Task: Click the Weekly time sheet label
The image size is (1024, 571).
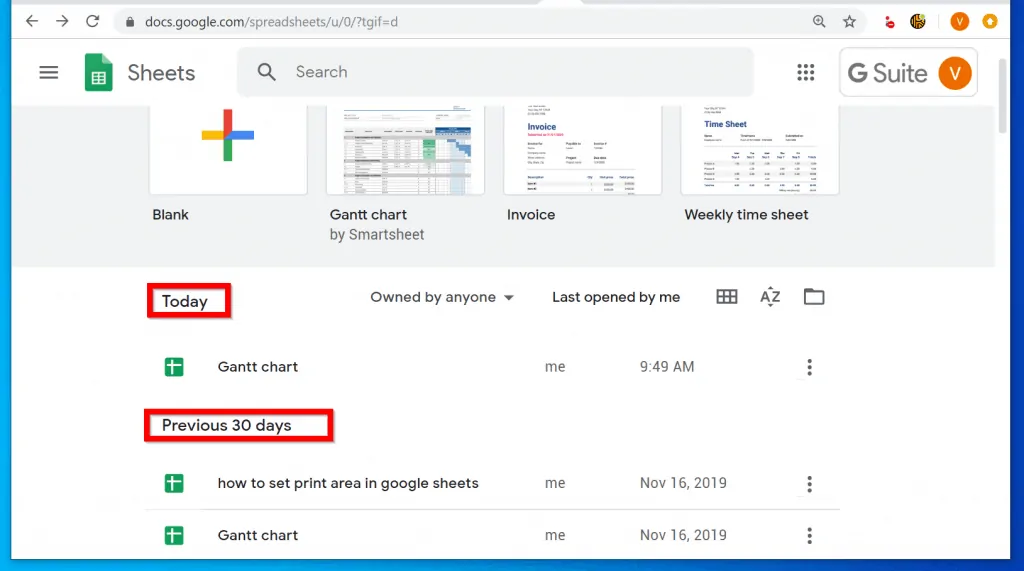Action: (746, 215)
